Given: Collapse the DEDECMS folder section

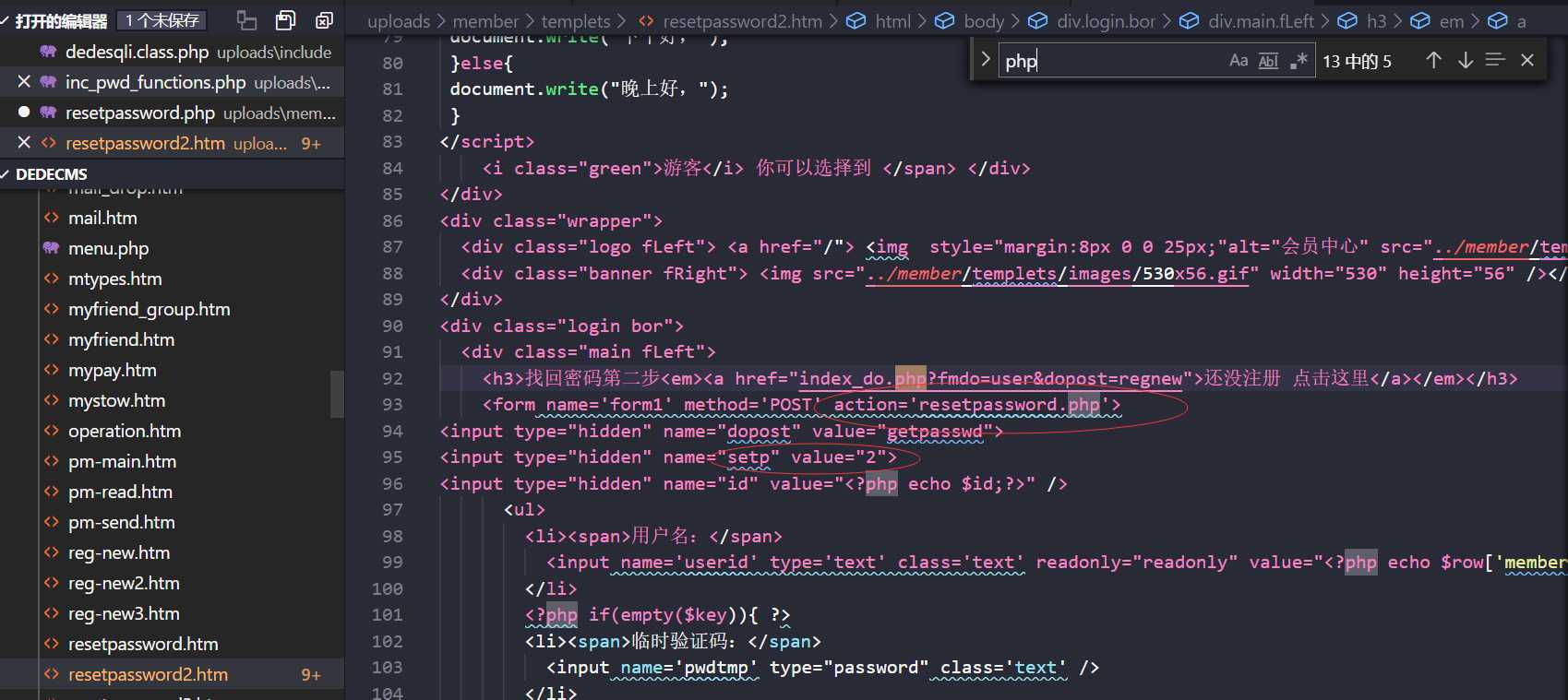Looking at the screenshot, I should [52, 173].
